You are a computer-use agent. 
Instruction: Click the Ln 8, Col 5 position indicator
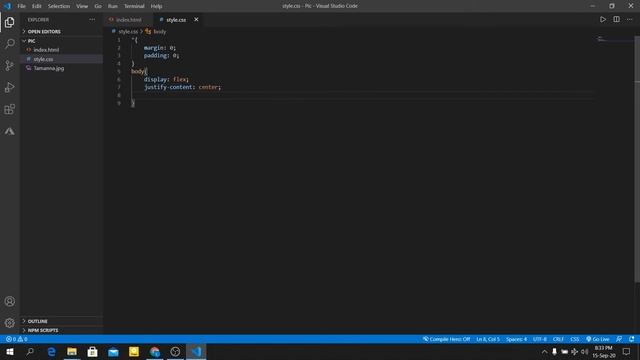pyautogui.click(x=488, y=339)
